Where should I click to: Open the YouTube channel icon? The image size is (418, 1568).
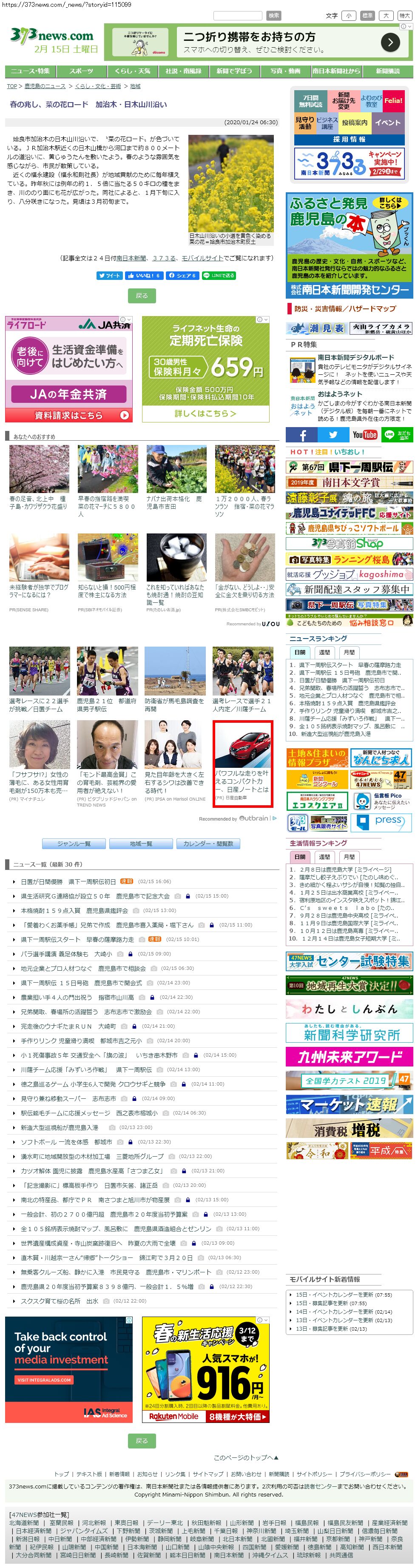(364, 435)
